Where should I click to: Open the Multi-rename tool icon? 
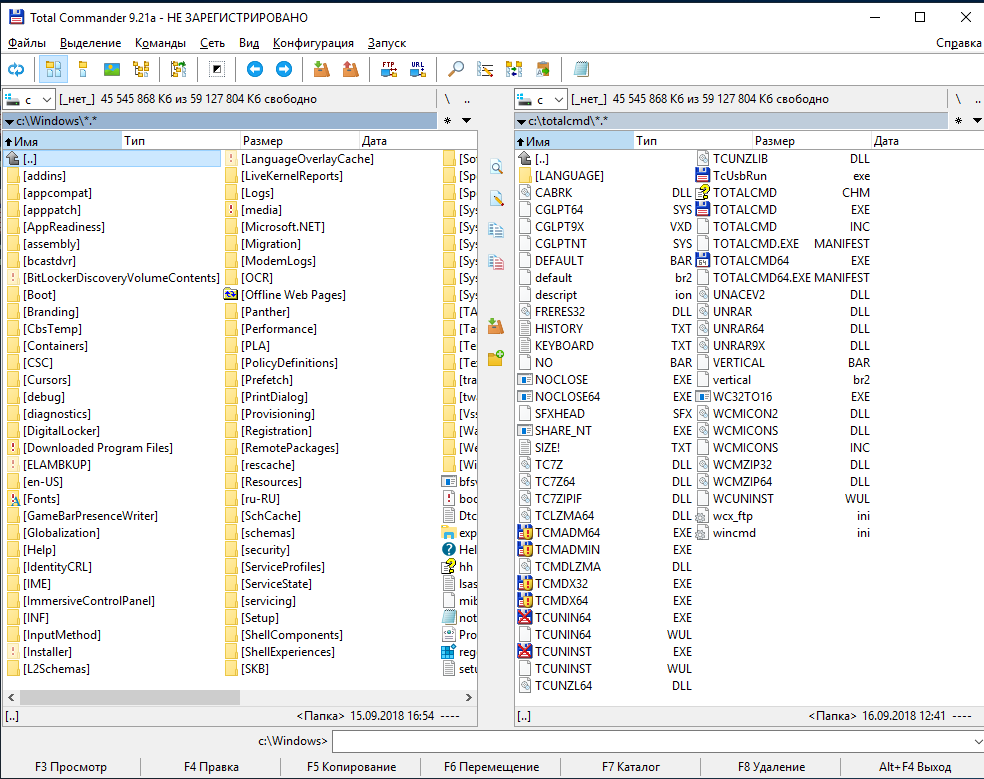(x=484, y=69)
